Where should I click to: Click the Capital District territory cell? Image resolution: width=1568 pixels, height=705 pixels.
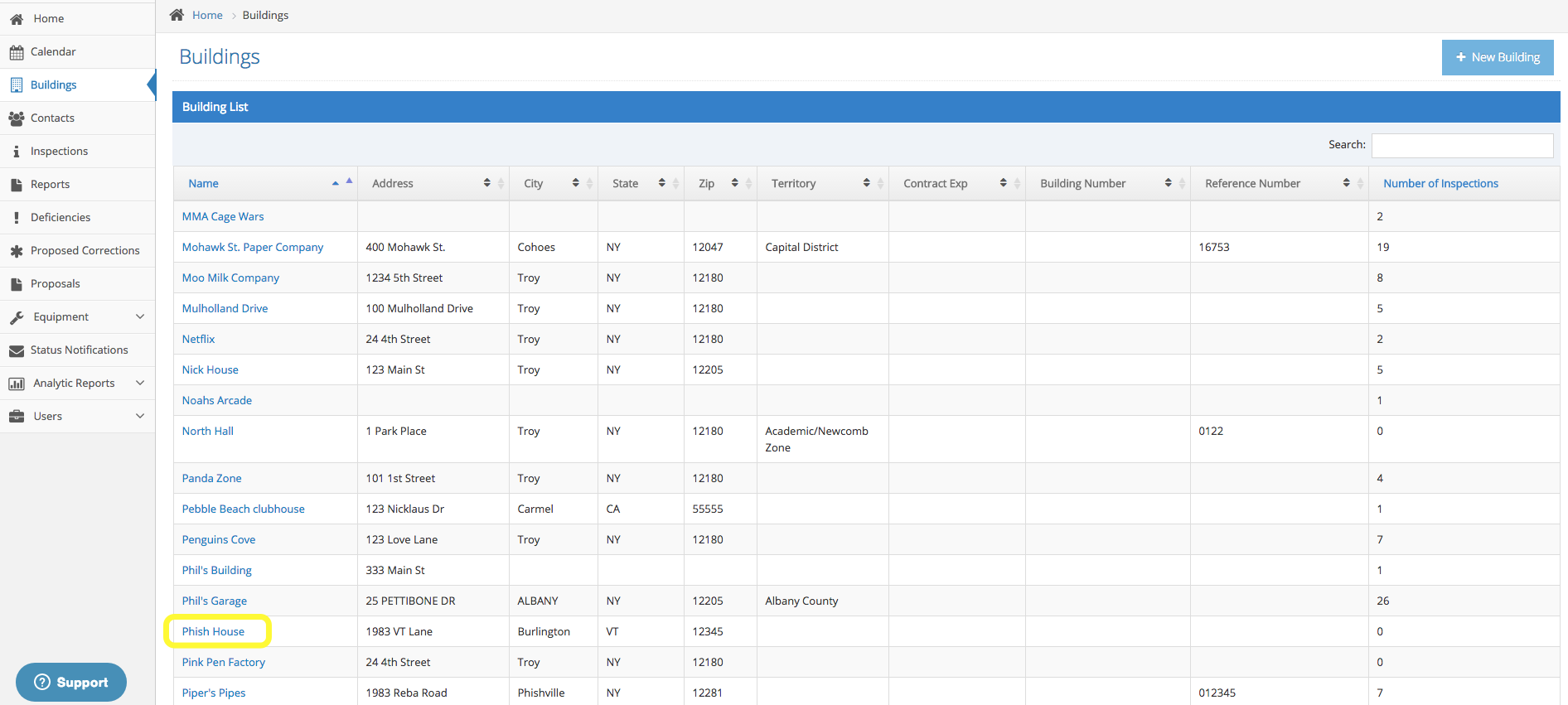(x=823, y=247)
